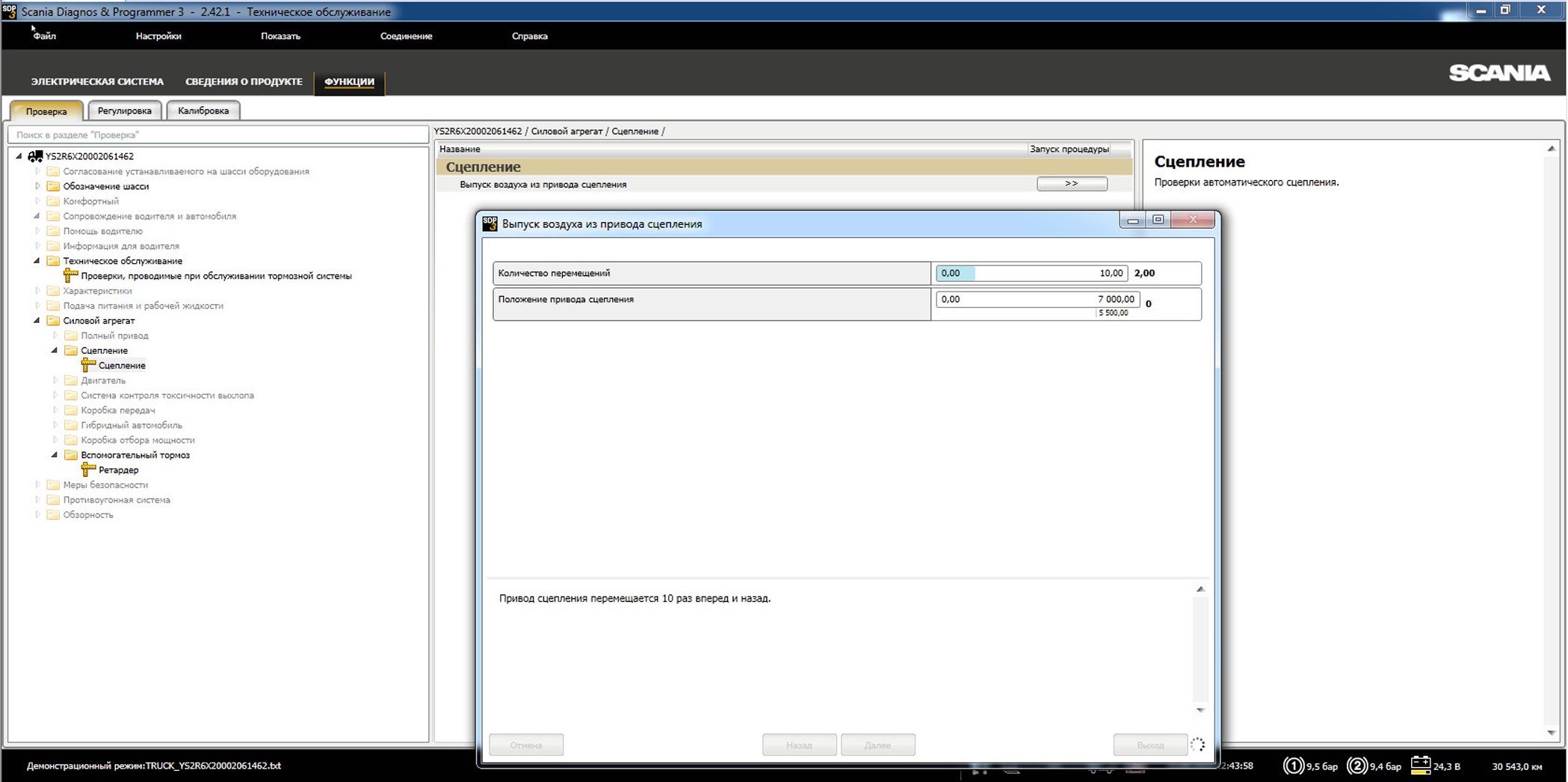Click the search field in the Проверка section

217,135
